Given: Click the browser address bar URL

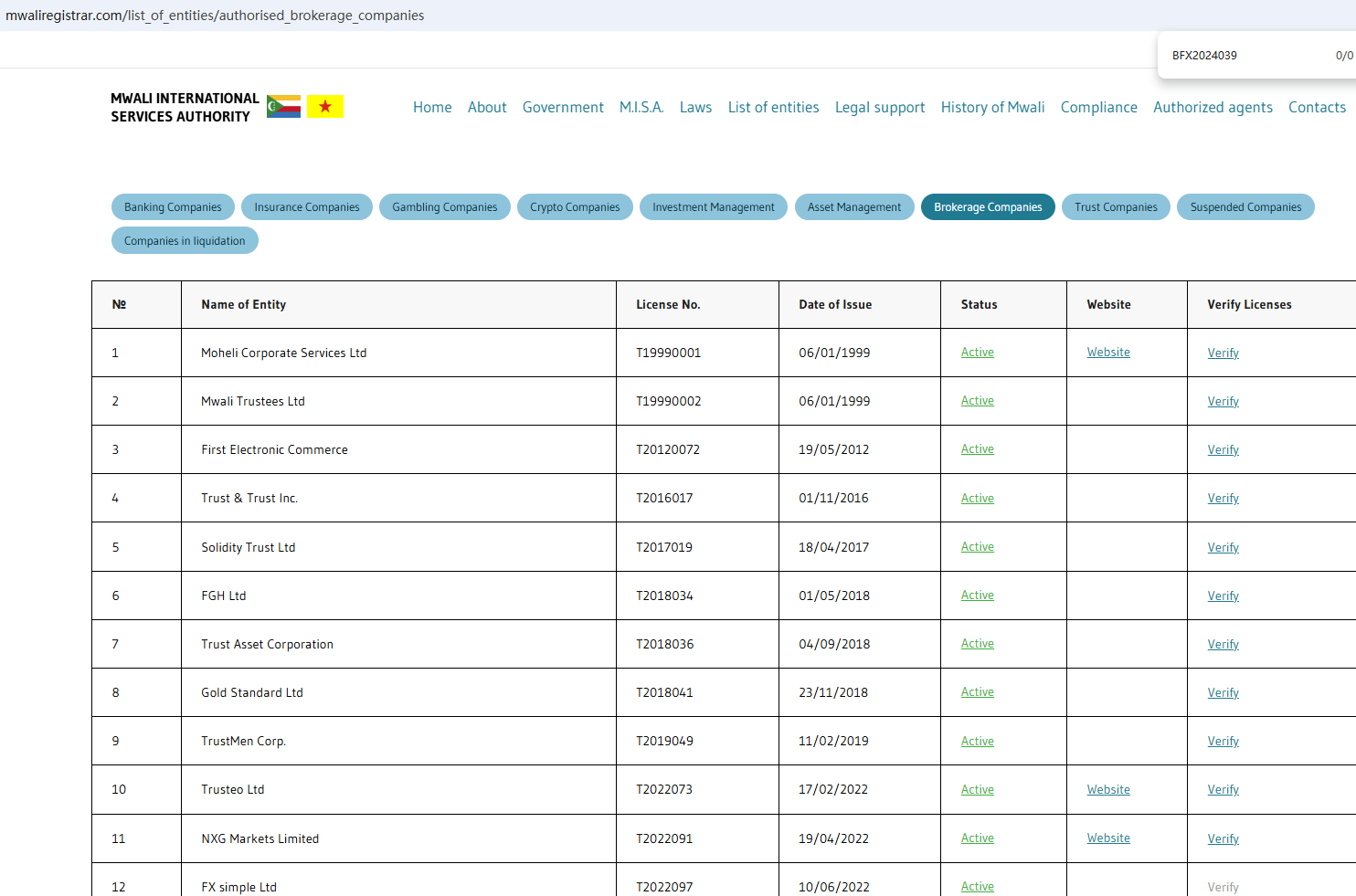Looking at the screenshot, I should [215, 16].
